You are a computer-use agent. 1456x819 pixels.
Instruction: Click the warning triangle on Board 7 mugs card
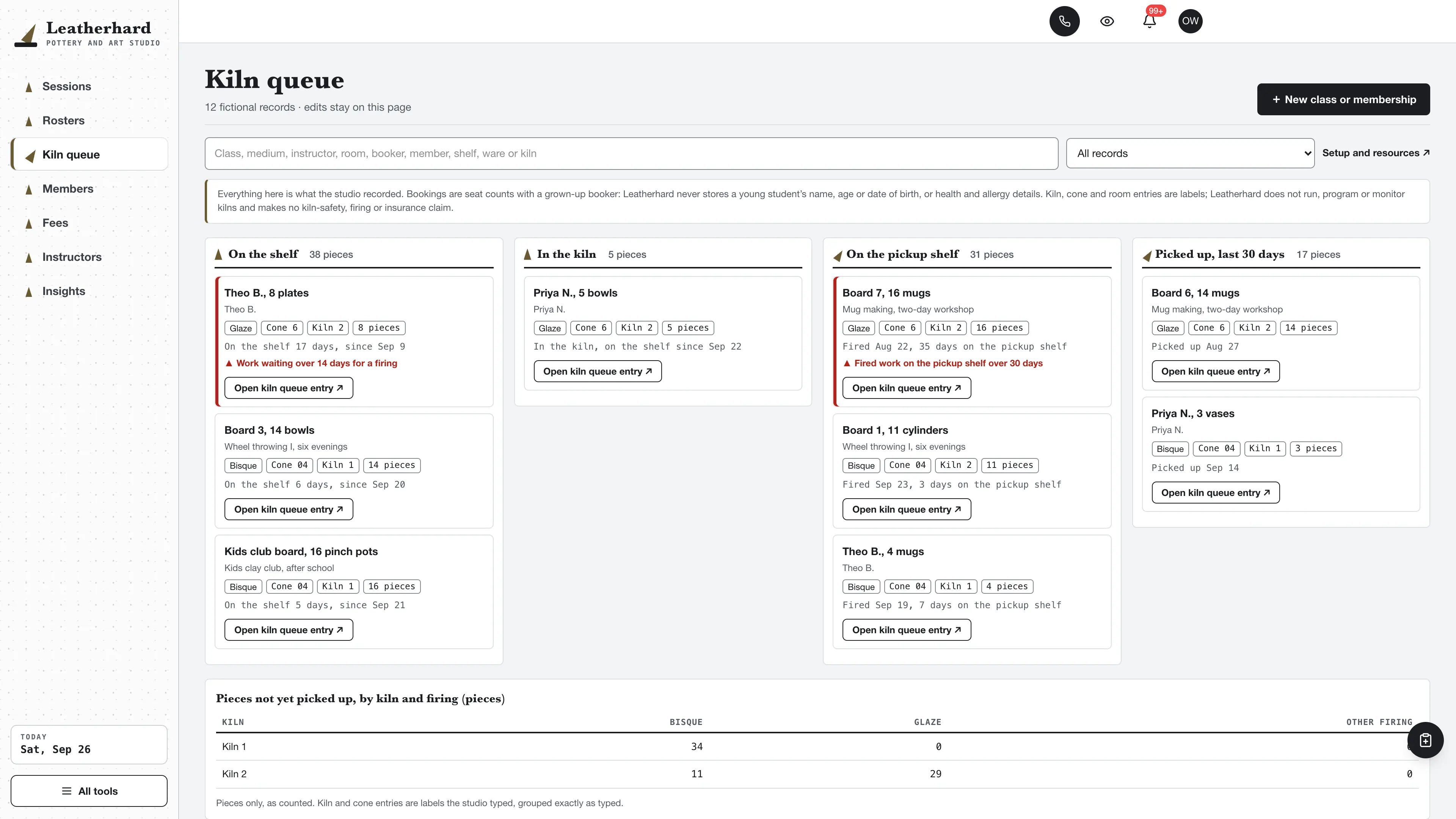click(847, 364)
